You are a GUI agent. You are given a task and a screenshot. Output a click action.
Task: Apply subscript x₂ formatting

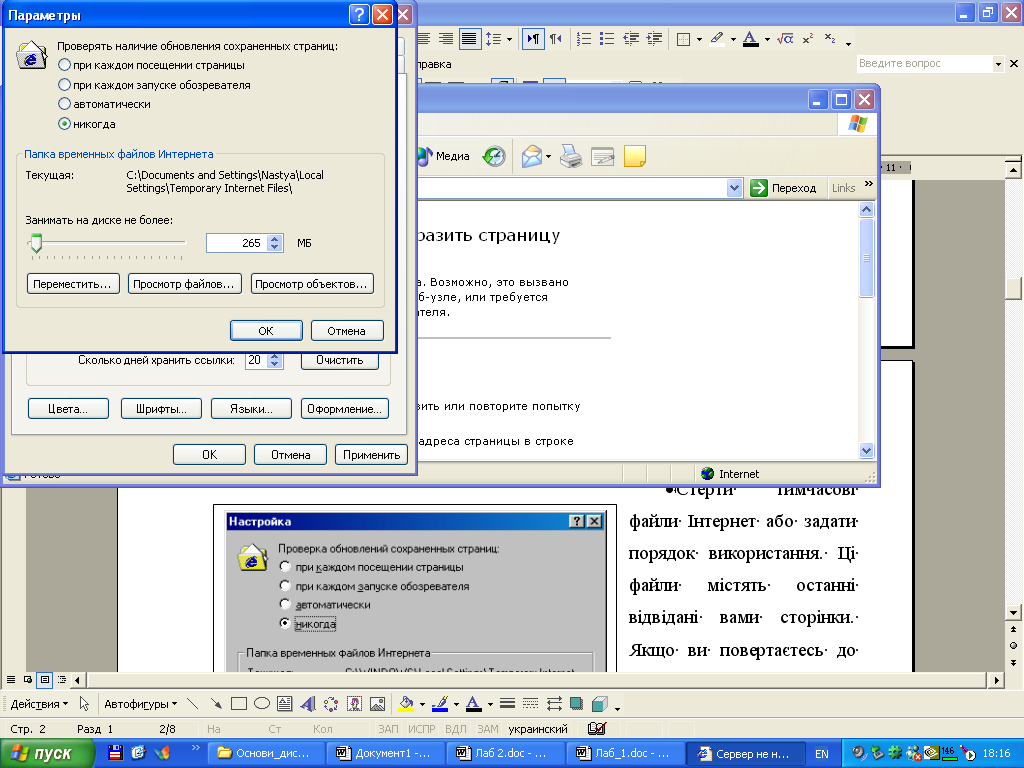829,39
